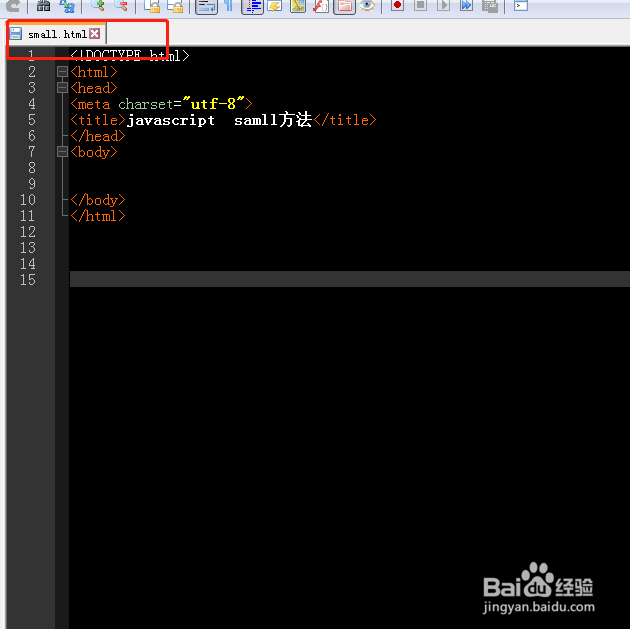
Task: Click the command-window icon at toolbar end
Action: click(x=521, y=5)
